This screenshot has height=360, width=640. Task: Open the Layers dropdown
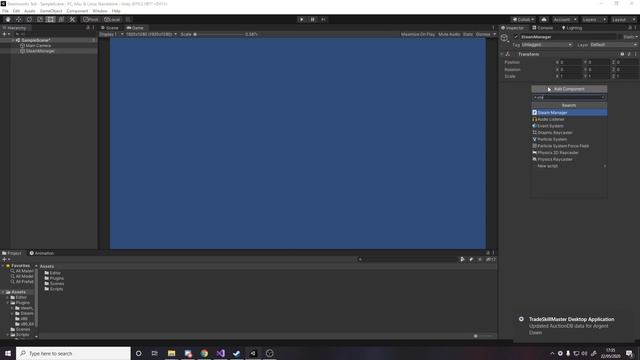click(x=594, y=20)
